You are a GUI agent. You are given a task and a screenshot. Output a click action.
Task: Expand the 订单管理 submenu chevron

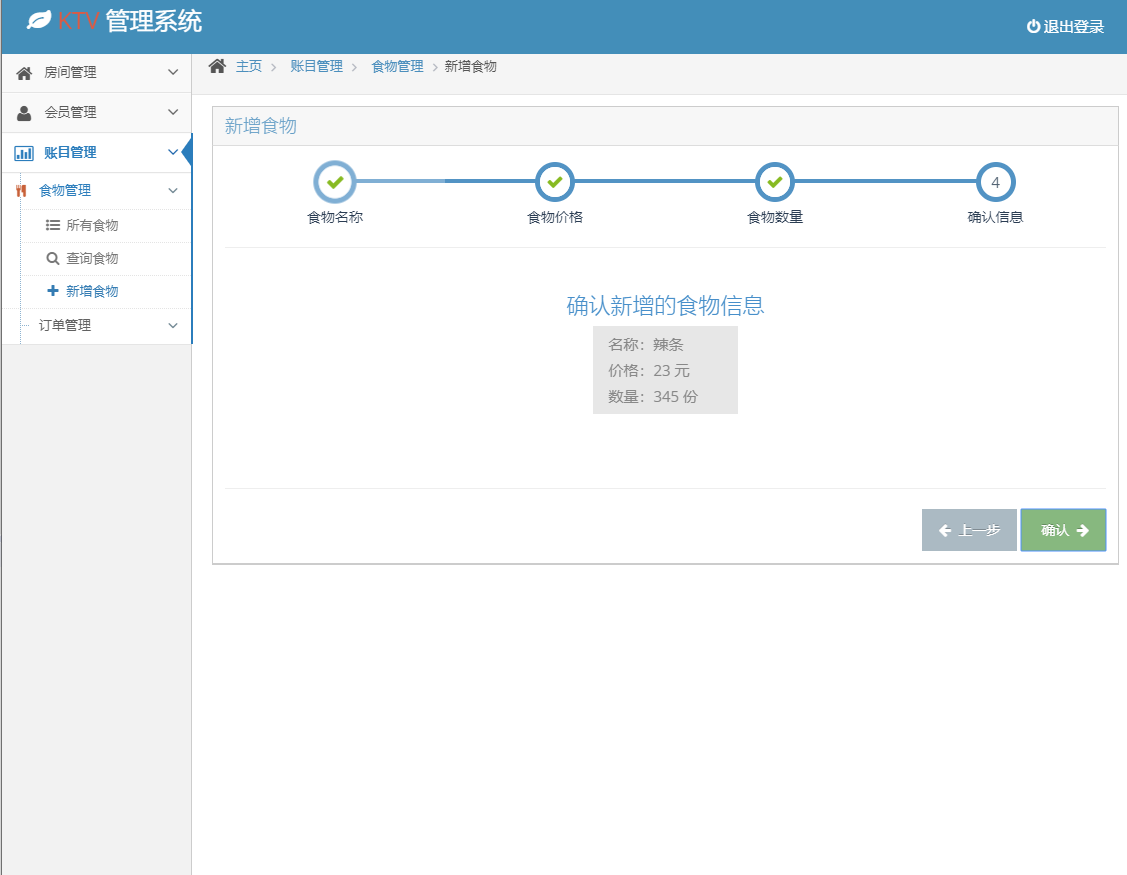click(173, 326)
